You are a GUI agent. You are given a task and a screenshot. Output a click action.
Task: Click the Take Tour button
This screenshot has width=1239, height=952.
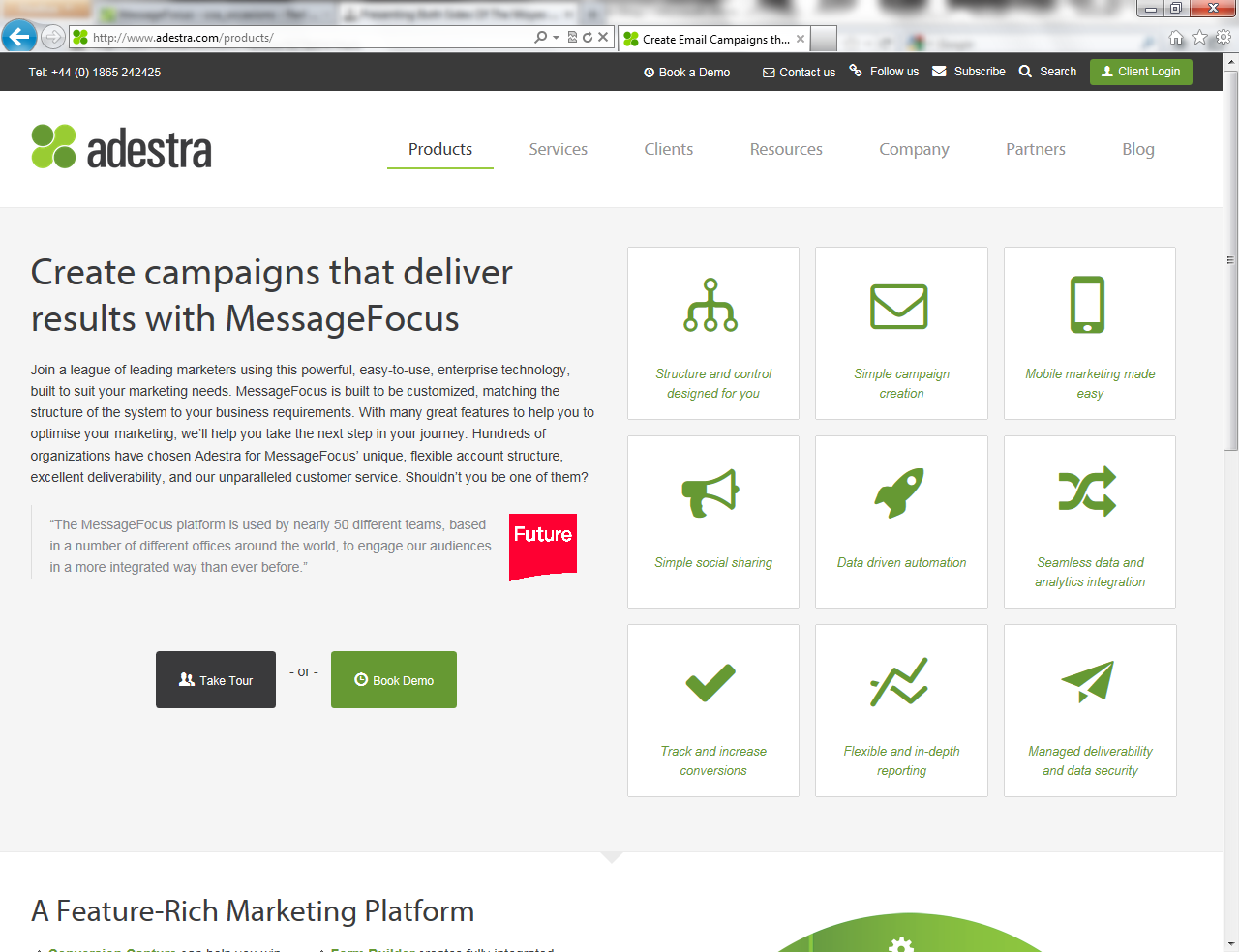[x=216, y=679]
